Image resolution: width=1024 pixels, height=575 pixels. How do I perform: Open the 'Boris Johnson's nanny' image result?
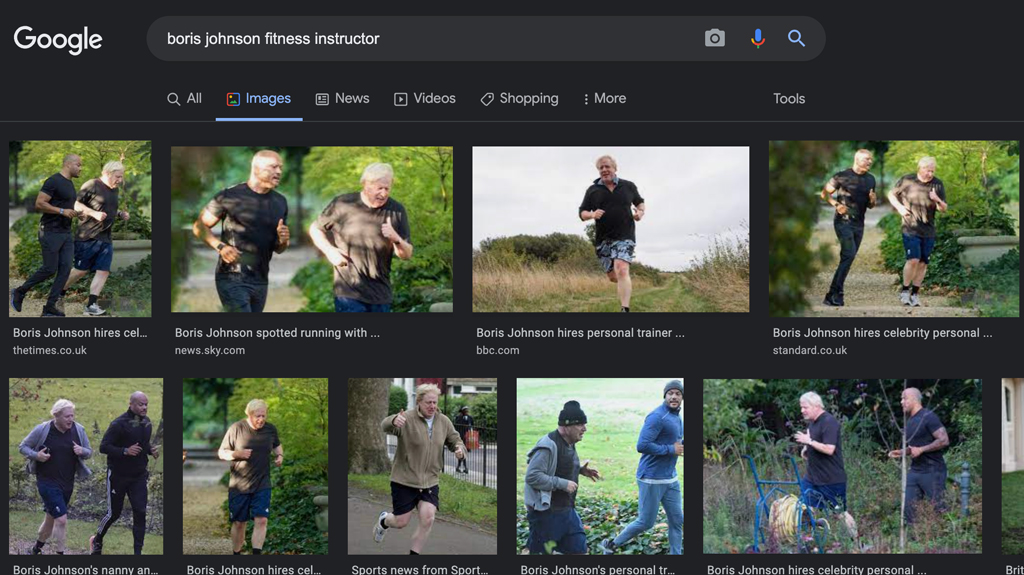click(x=85, y=466)
